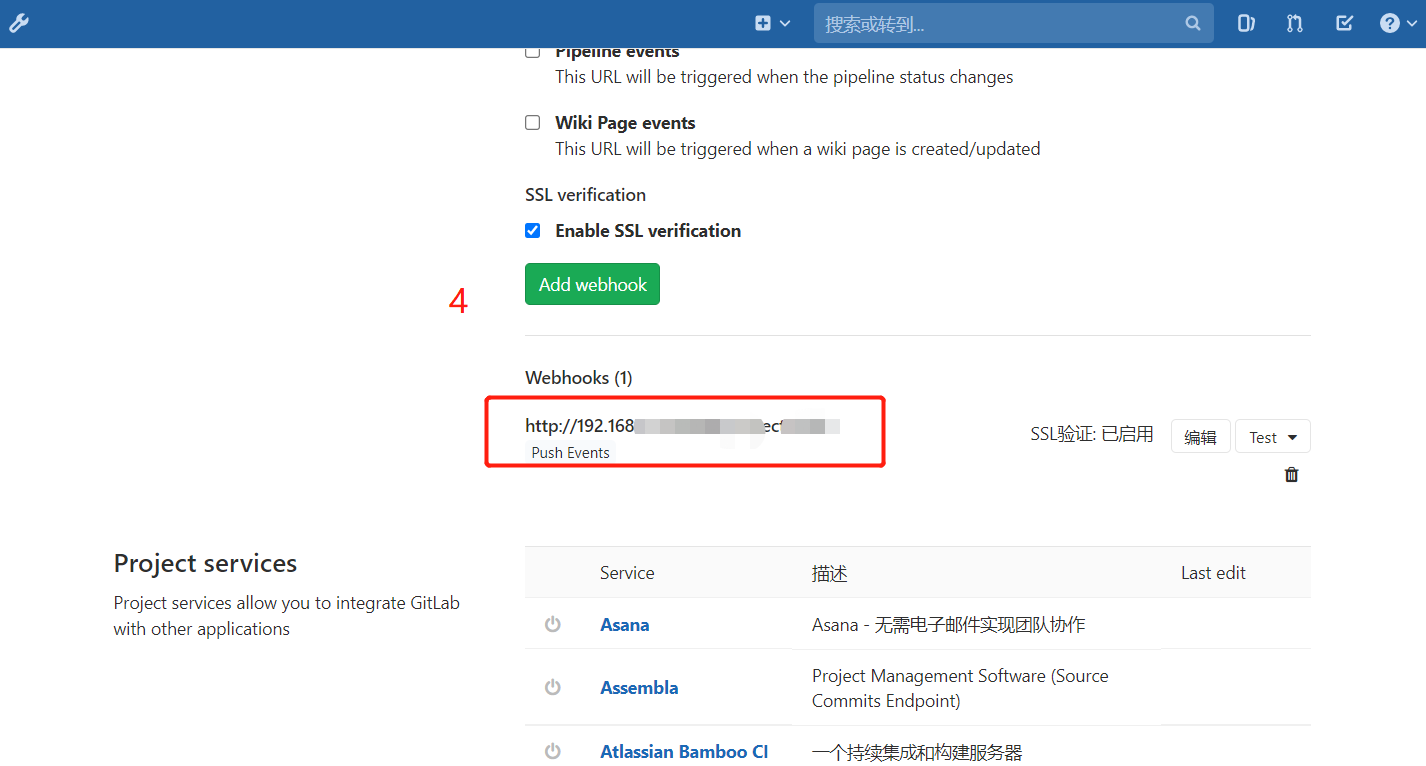
Task: Click the Asana description text
Action: 948,625
